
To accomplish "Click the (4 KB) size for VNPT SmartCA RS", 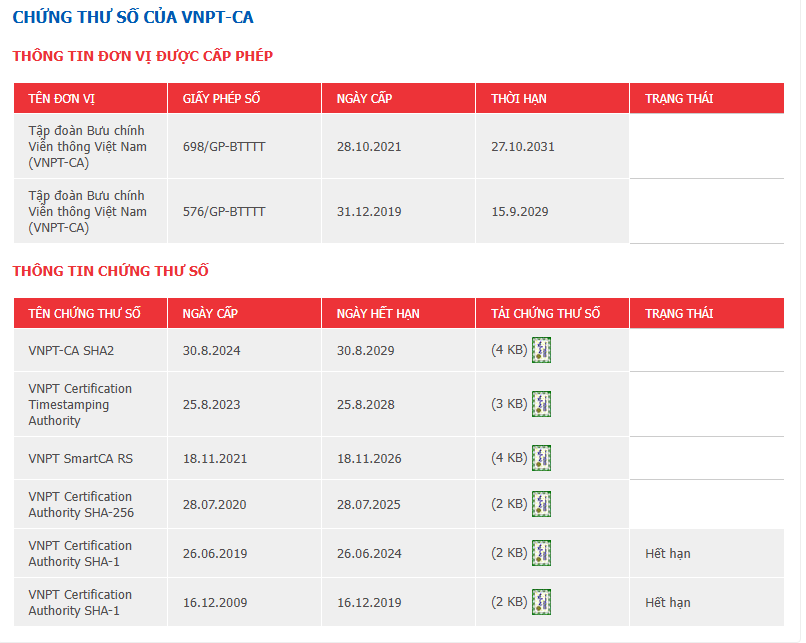I will click(x=509, y=458).
